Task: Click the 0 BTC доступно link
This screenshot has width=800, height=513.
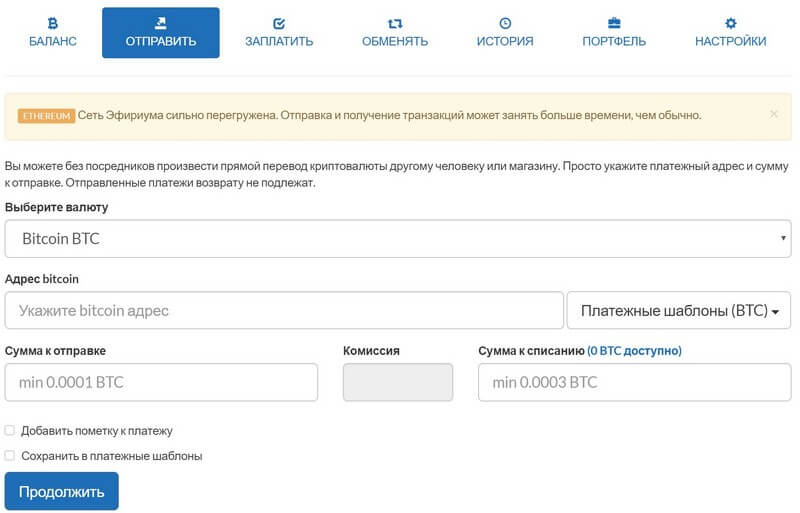Action: pos(634,351)
